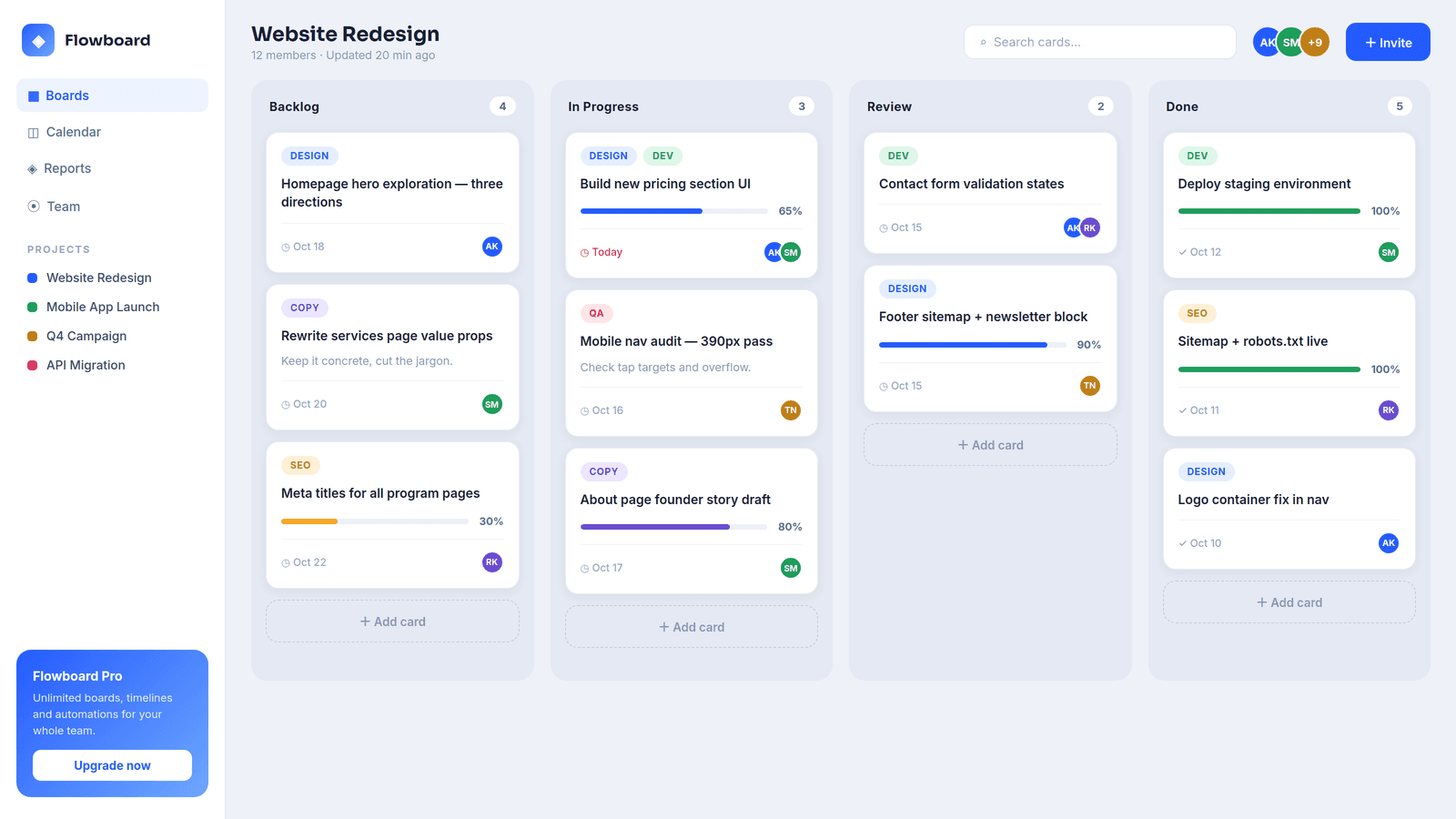Screen dimensions: 1456x819
Task: Add a card to Backlog column
Action: click(x=392, y=622)
